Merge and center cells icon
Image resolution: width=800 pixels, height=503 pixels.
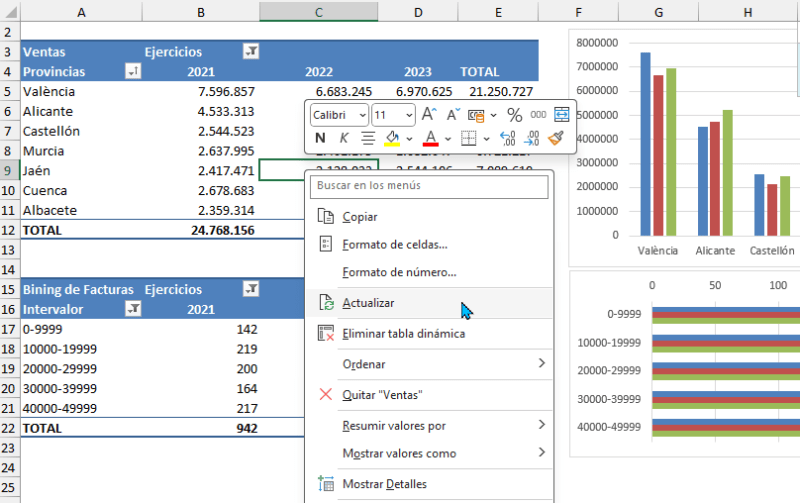pos(561,115)
